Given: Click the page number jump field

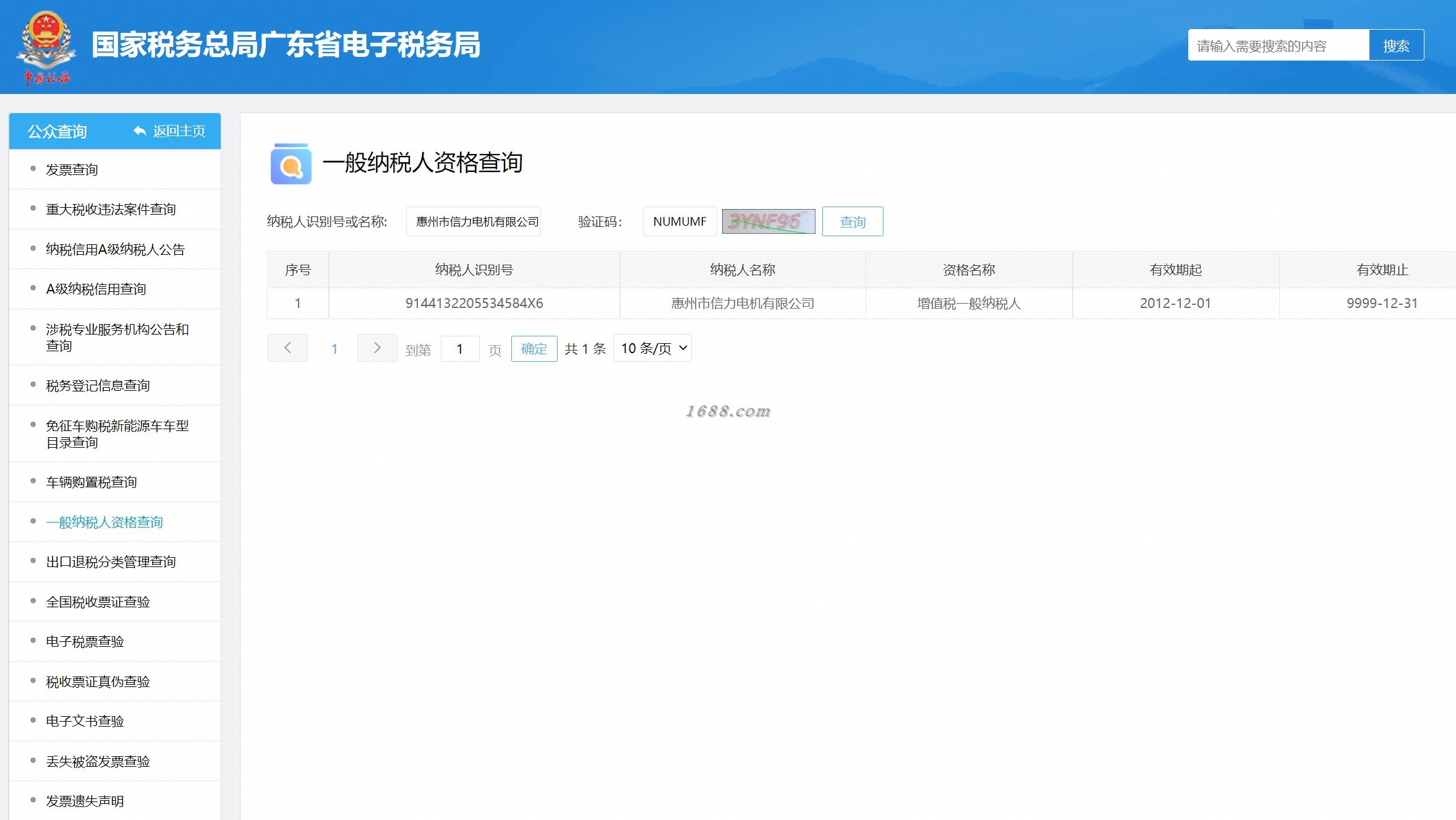Looking at the screenshot, I should 459,349.
